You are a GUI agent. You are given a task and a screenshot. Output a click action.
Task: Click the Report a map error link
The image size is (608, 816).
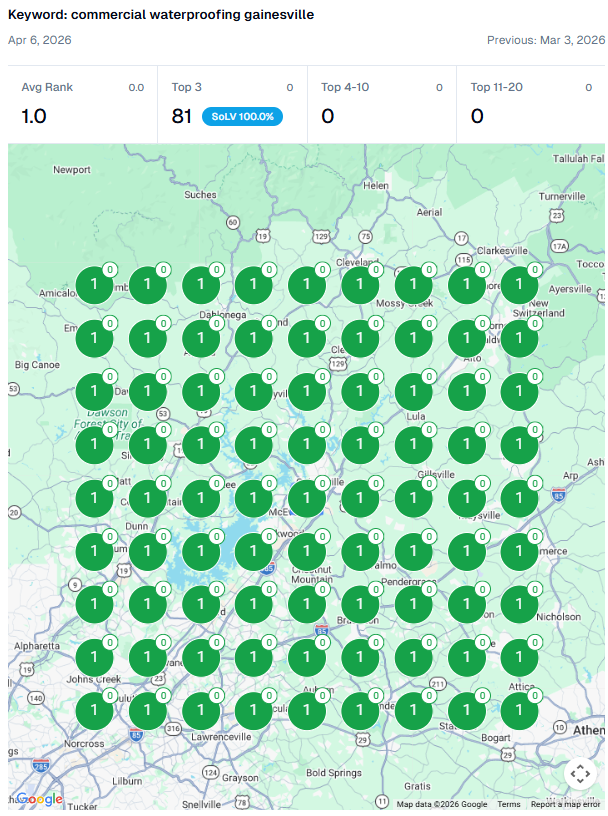point(565,804)
